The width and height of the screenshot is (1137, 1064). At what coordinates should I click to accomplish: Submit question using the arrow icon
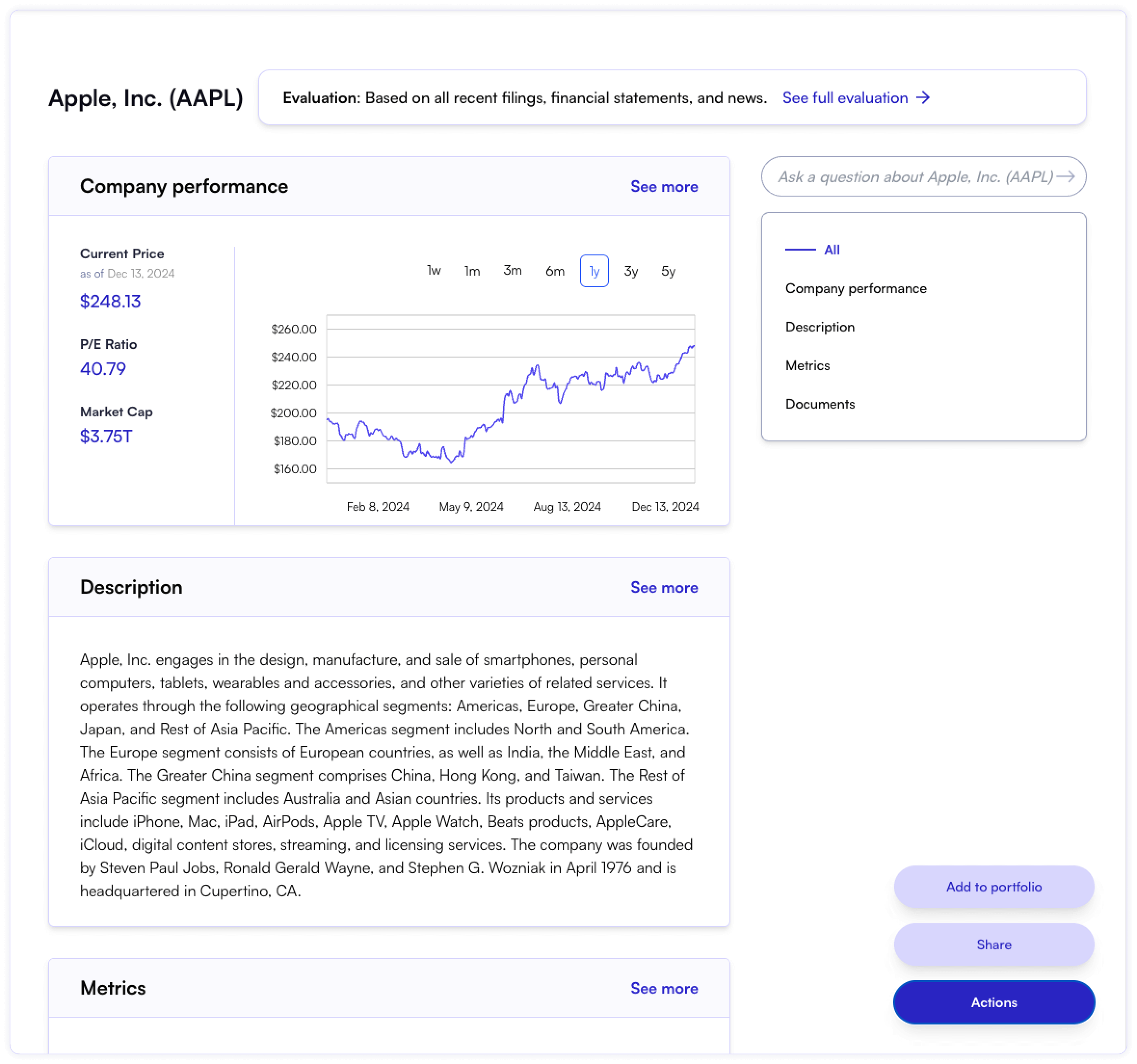pyautogui.click(x=1065, y=177)
